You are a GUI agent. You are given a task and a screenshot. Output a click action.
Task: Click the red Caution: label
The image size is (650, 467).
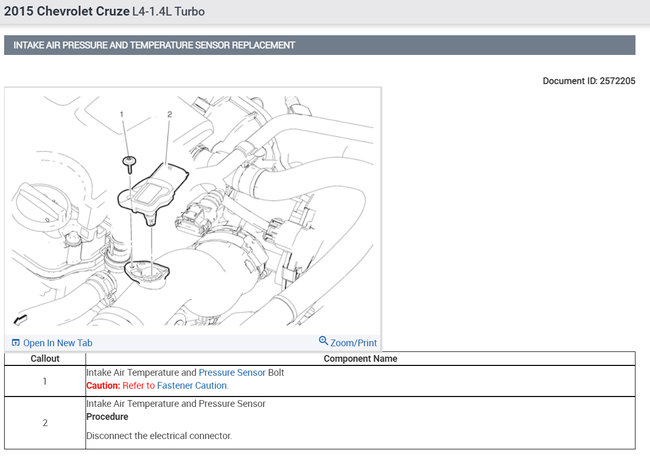click(103, 385)
